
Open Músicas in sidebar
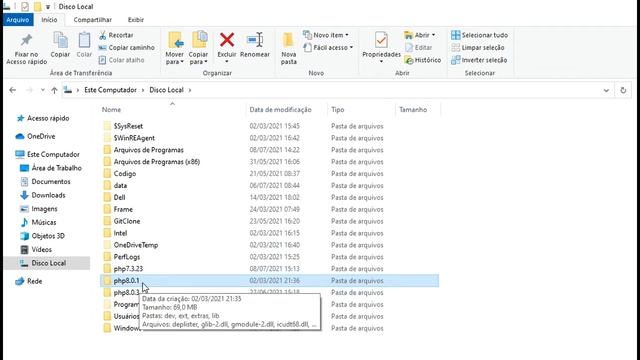(38, 222)
